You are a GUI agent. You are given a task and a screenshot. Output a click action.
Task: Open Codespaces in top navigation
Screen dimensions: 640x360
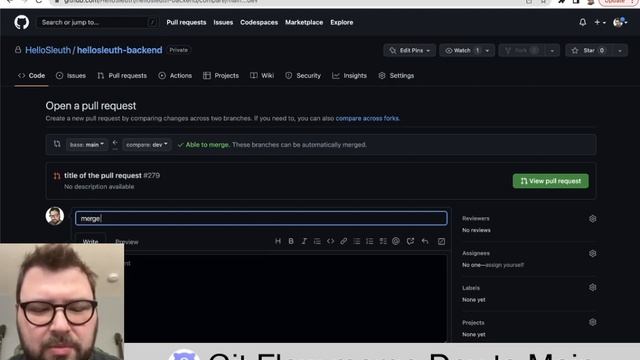point(259,22)
